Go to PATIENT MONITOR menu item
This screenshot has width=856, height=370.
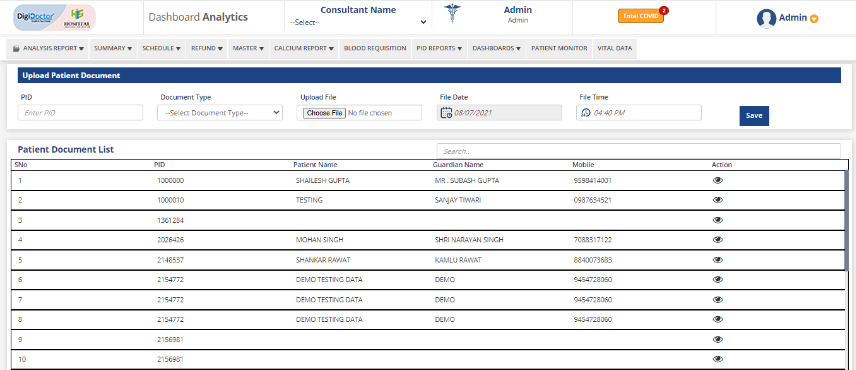(x=559, y=48)
